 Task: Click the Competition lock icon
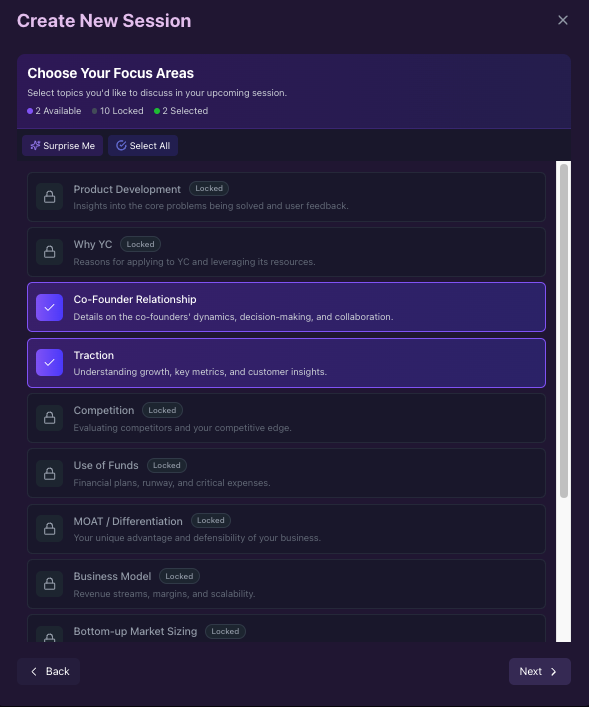[50, 418]
